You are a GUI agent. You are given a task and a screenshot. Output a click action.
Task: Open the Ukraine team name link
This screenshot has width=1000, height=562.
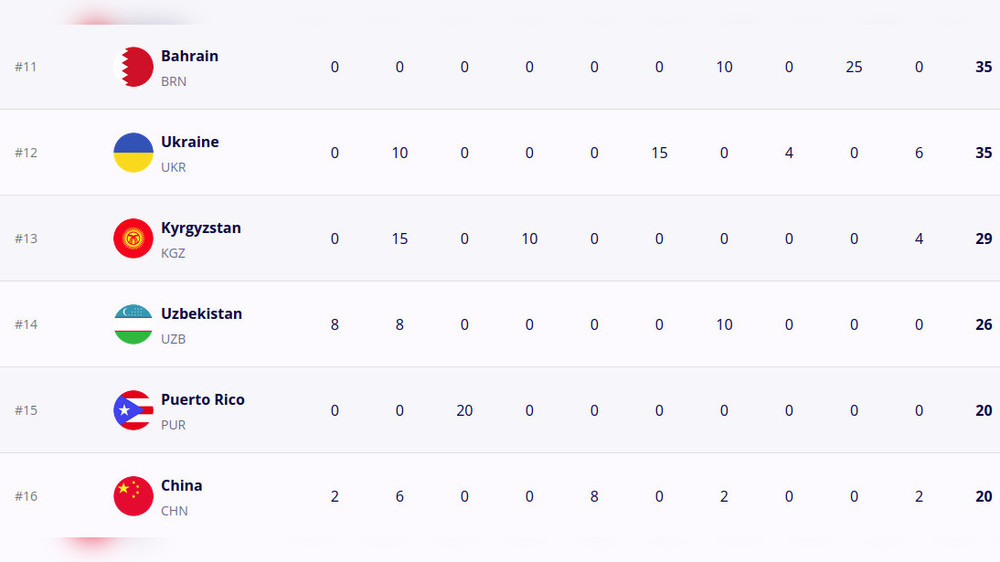[x=189, y=142]
